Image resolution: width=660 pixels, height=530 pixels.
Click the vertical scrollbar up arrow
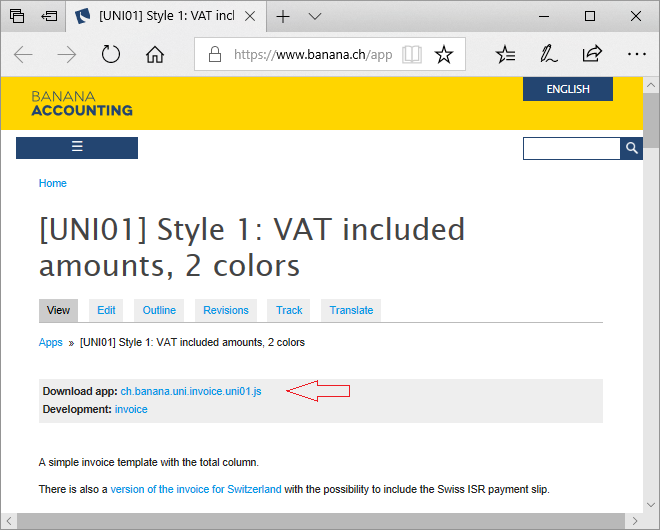click(x=651, y=85)
